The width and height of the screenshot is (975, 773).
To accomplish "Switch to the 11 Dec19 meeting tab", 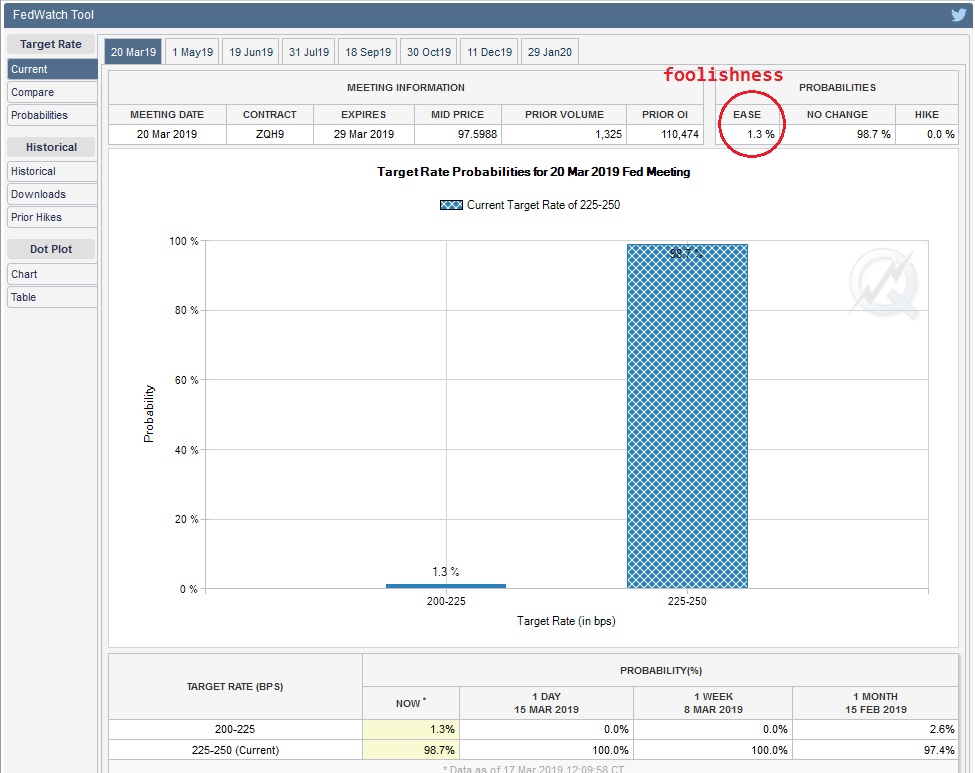I will [489, 52].
